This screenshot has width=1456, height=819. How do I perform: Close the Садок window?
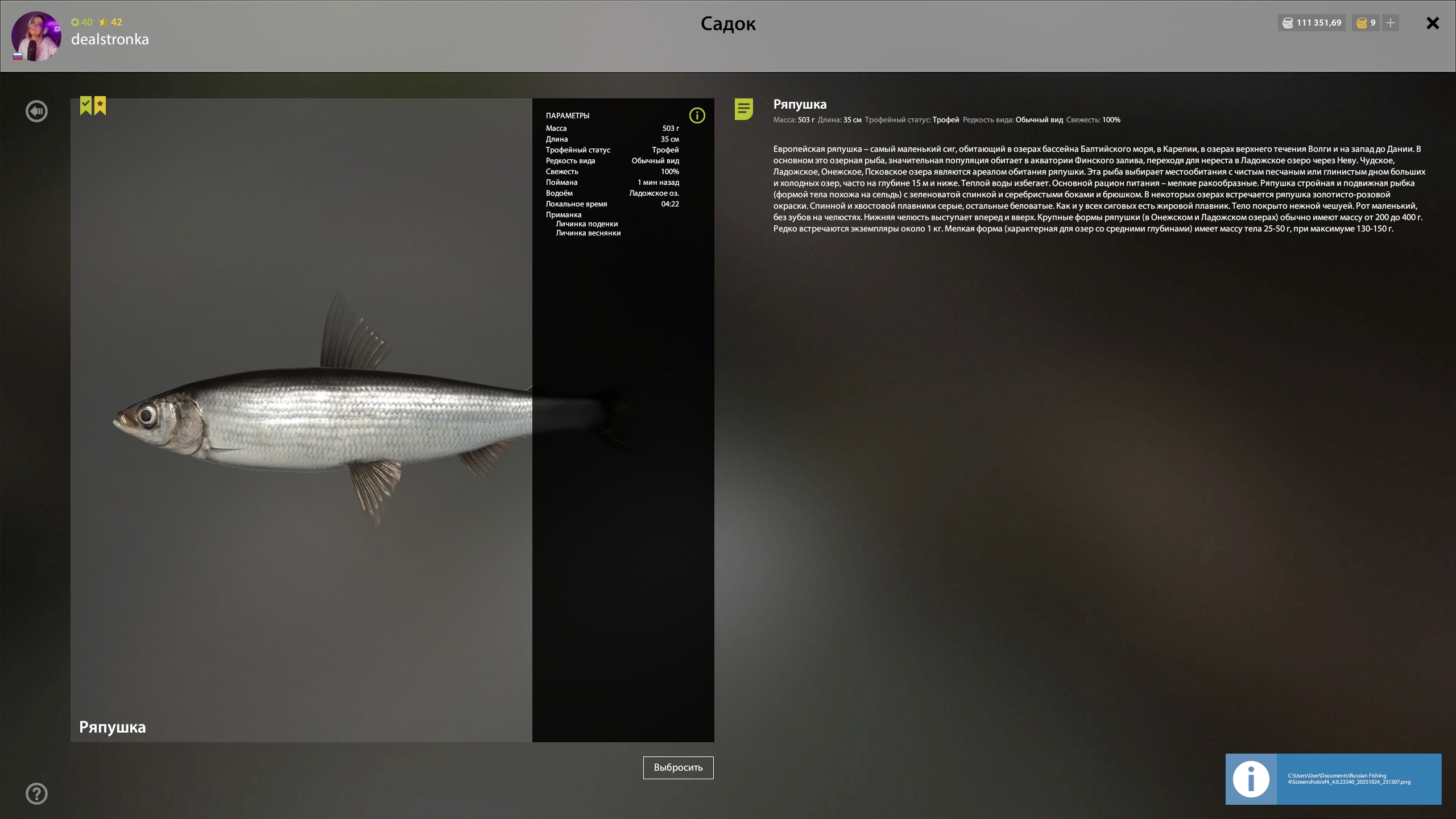[1432, 23]
